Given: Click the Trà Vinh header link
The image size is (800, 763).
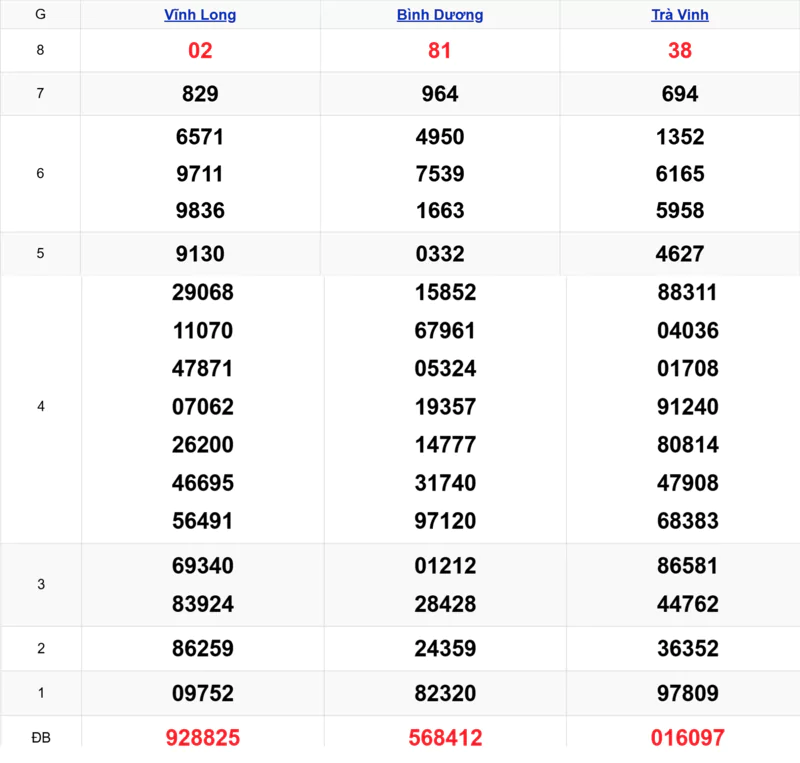Looking at the screenshot, I should [679, 15].
